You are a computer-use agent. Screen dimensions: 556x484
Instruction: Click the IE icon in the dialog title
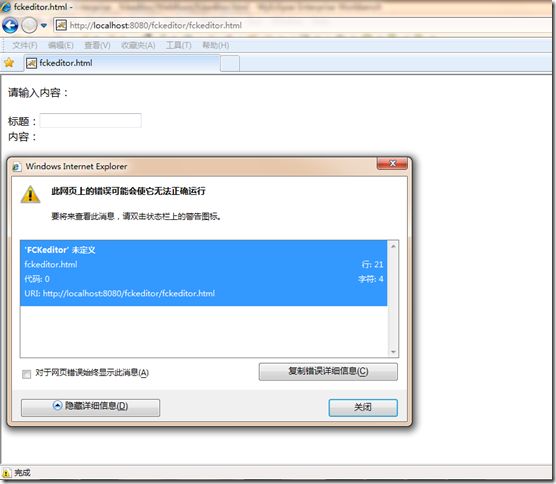17,166
